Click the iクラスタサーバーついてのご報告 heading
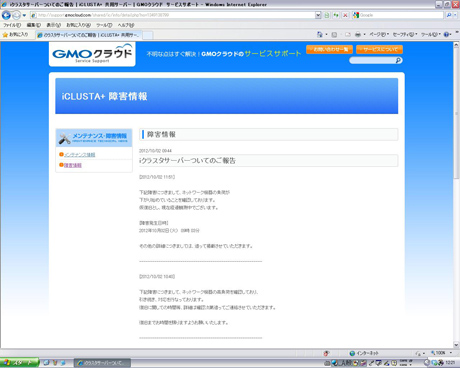 187,161
